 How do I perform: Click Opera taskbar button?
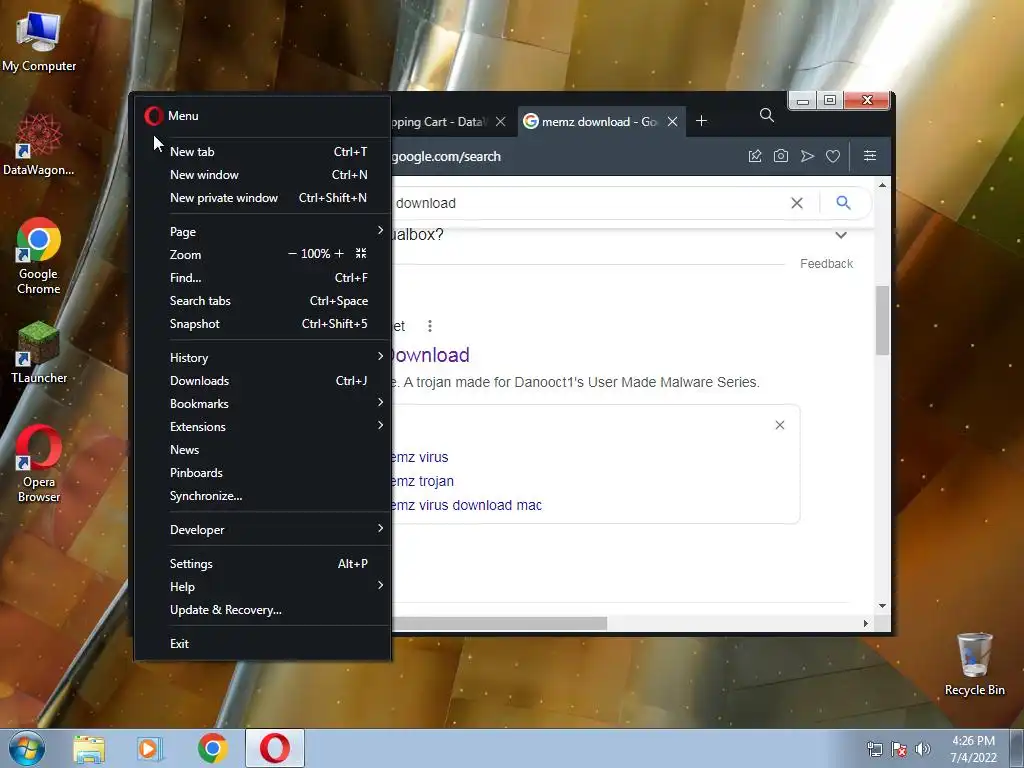[275, 748]
